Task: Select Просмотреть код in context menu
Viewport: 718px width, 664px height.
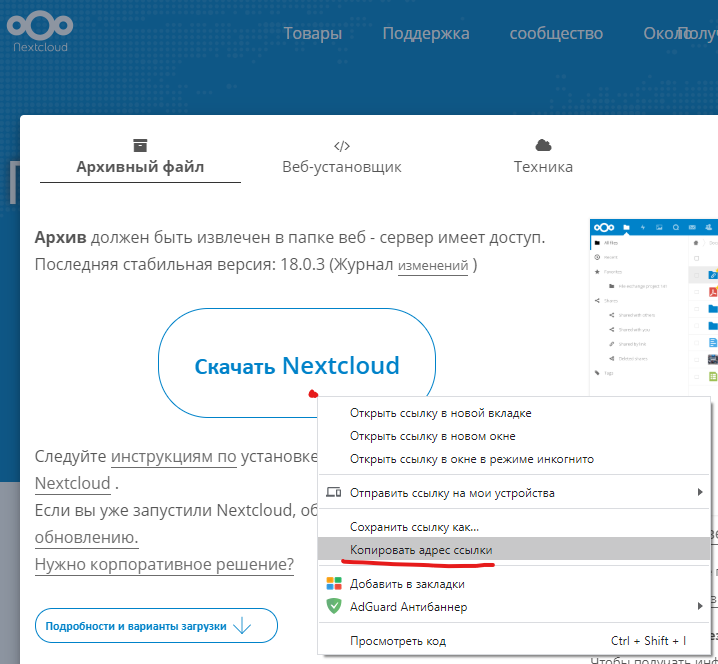Action: (x=398, y=641)
